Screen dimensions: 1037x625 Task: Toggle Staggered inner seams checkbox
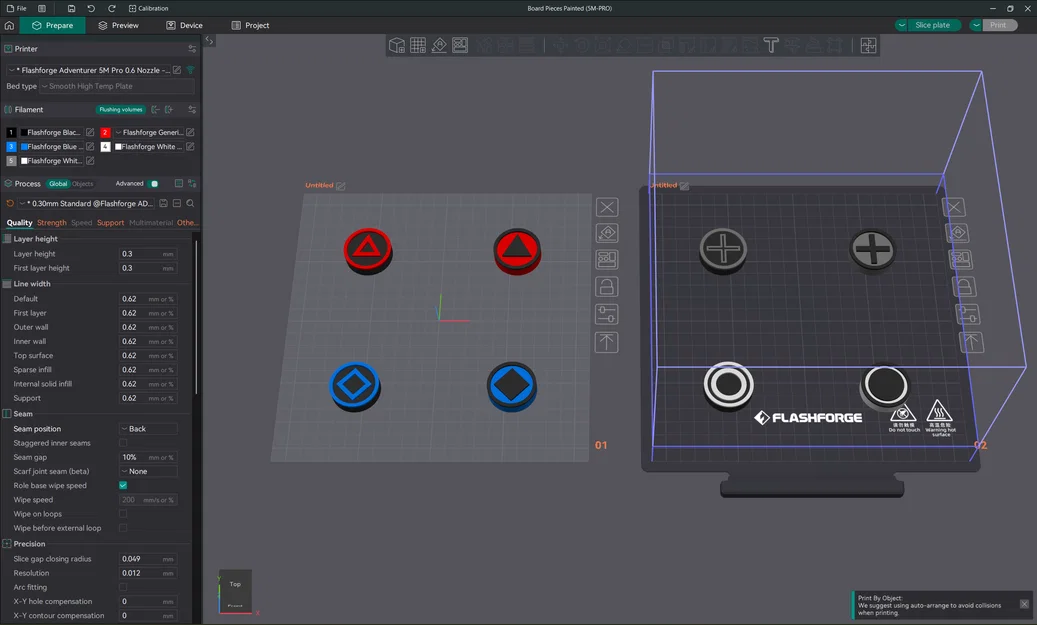(123, 443)
